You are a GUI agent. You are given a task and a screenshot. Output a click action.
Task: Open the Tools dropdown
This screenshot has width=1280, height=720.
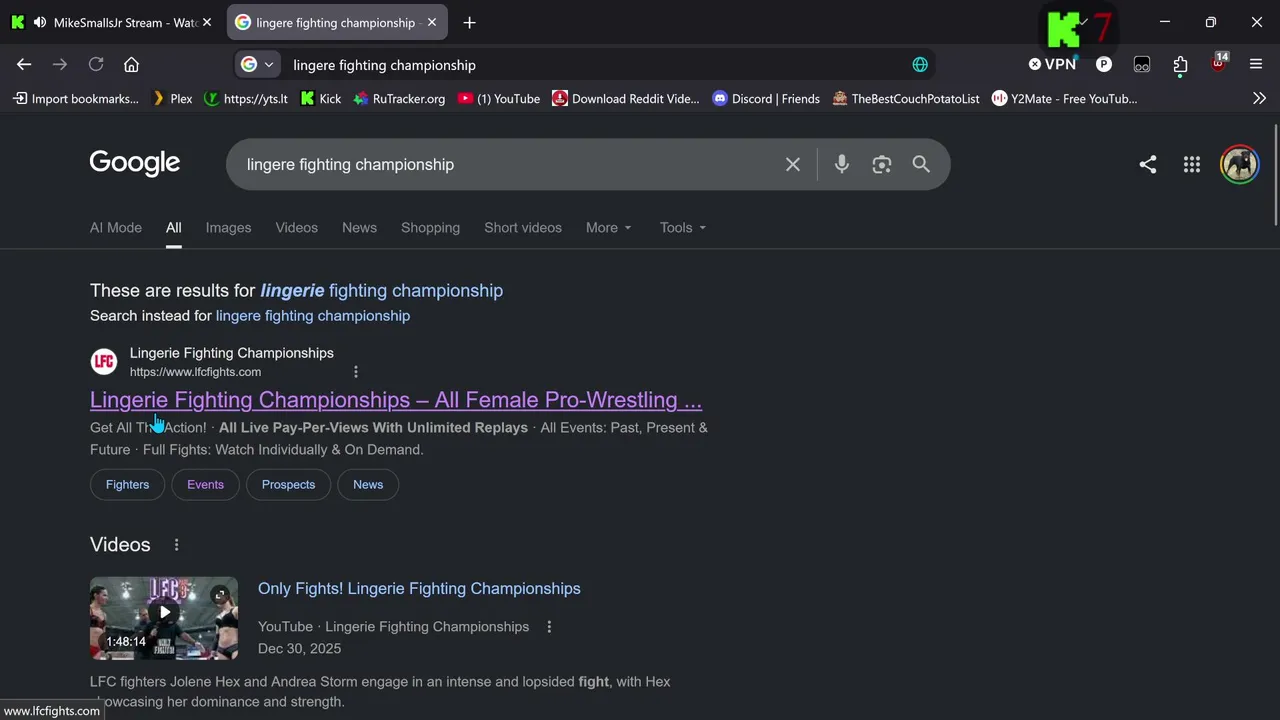683,227
